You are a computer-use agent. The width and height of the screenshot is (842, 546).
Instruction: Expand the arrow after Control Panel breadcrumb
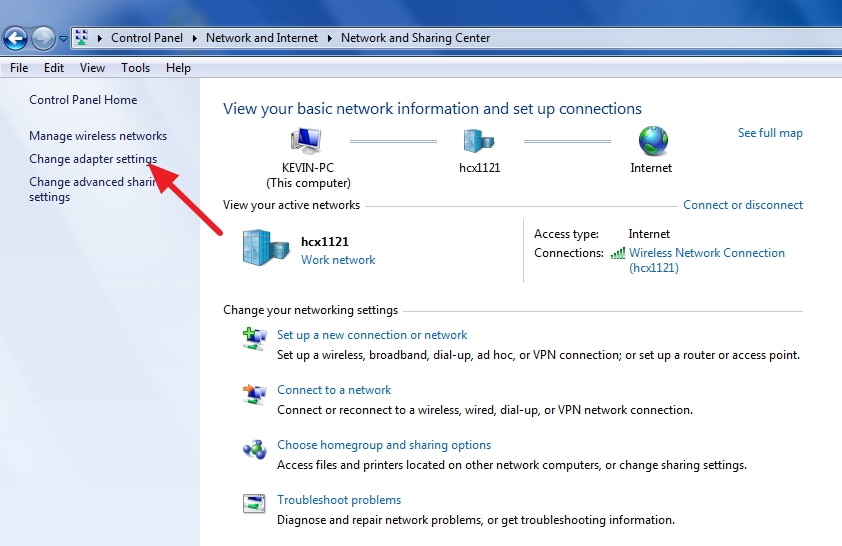pos(194,38)
